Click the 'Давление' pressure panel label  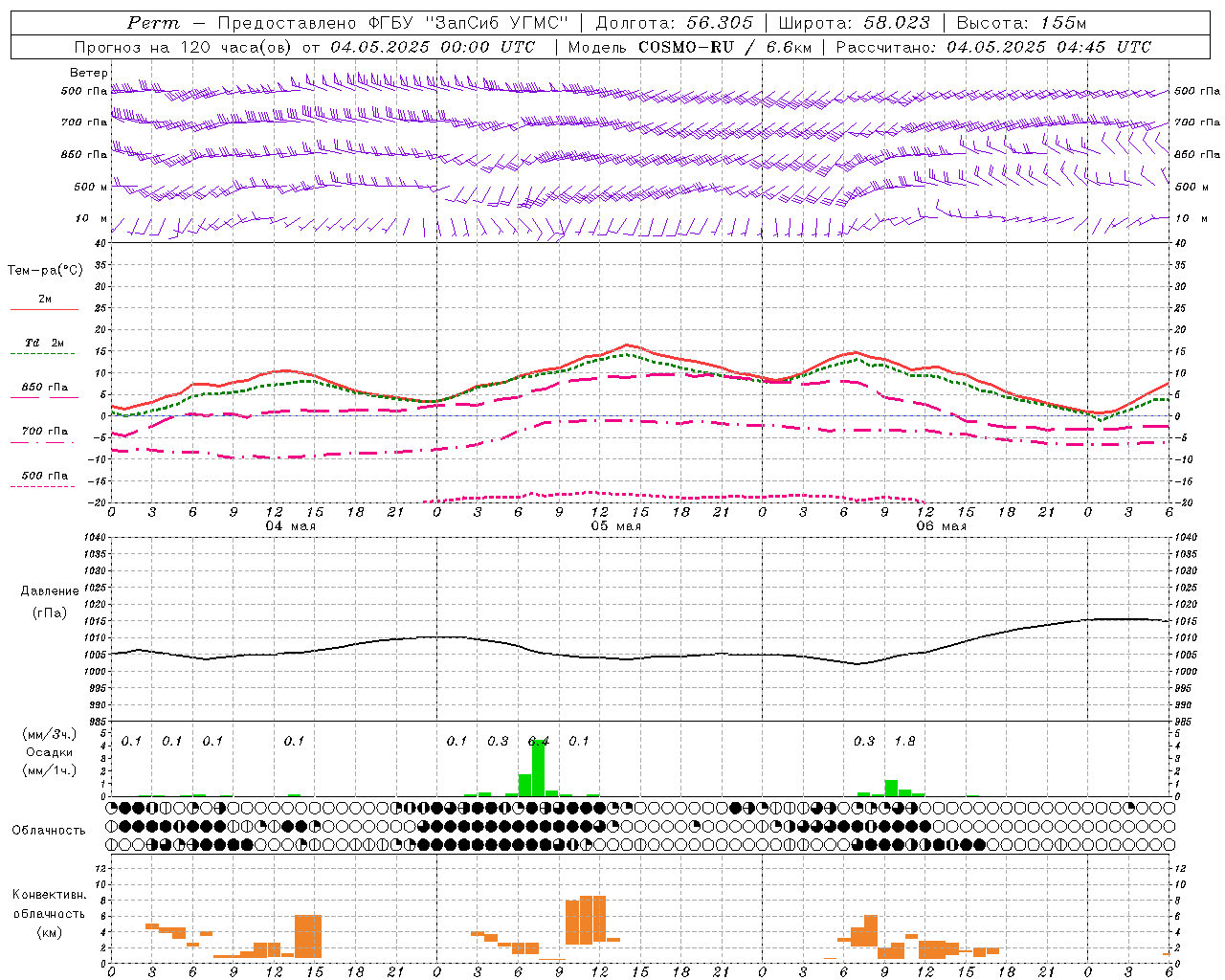point(50,591)
